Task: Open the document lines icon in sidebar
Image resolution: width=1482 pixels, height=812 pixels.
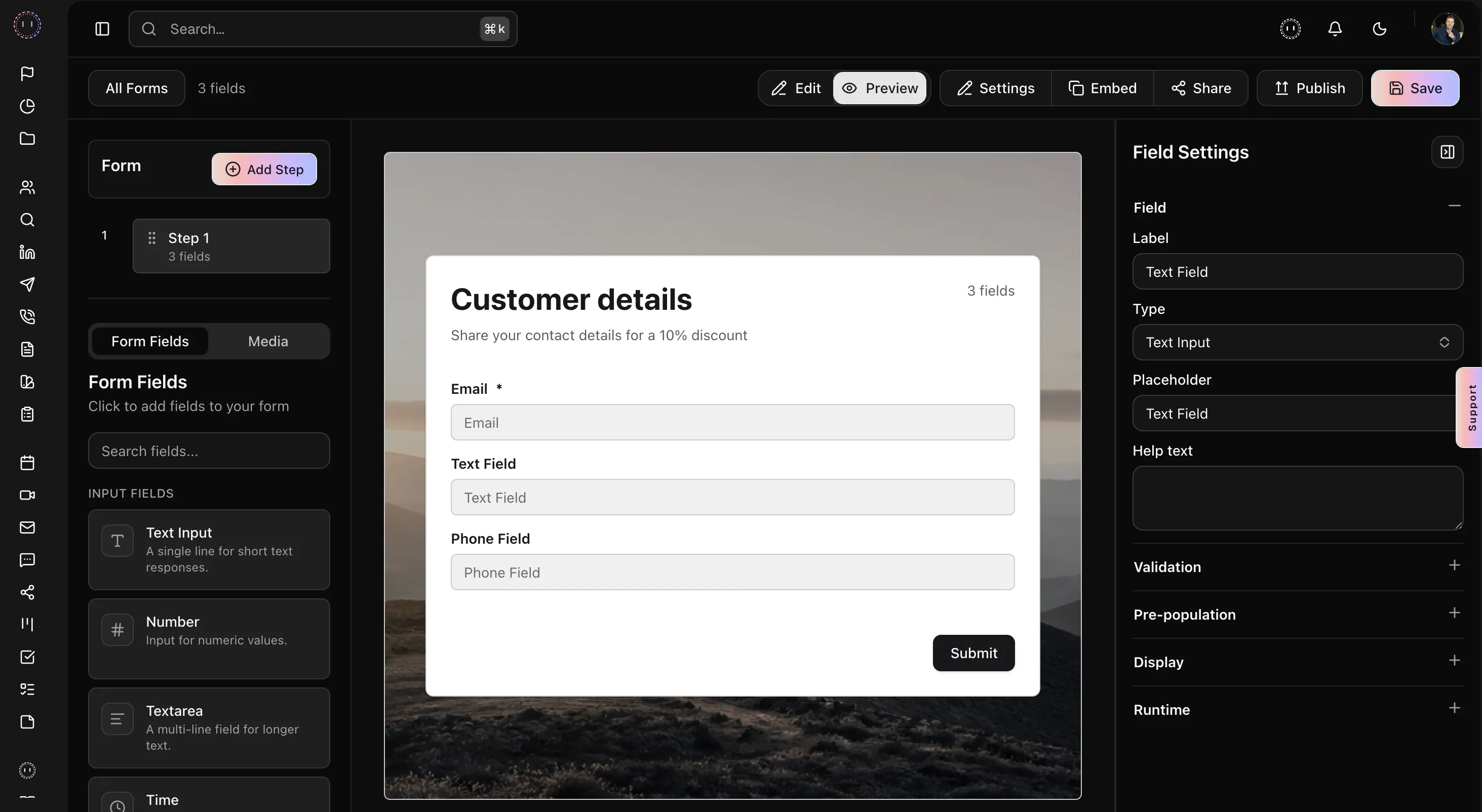Action: tap(27, 349)
